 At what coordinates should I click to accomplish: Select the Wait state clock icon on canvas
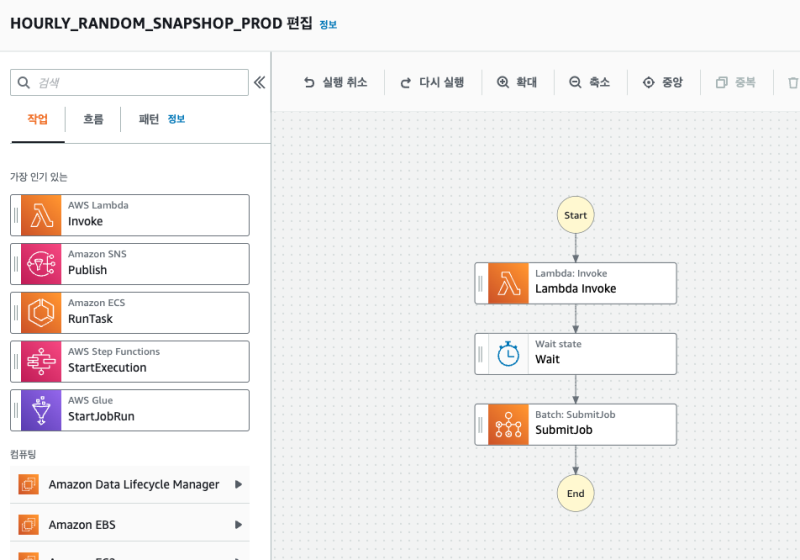coord(509,354)
